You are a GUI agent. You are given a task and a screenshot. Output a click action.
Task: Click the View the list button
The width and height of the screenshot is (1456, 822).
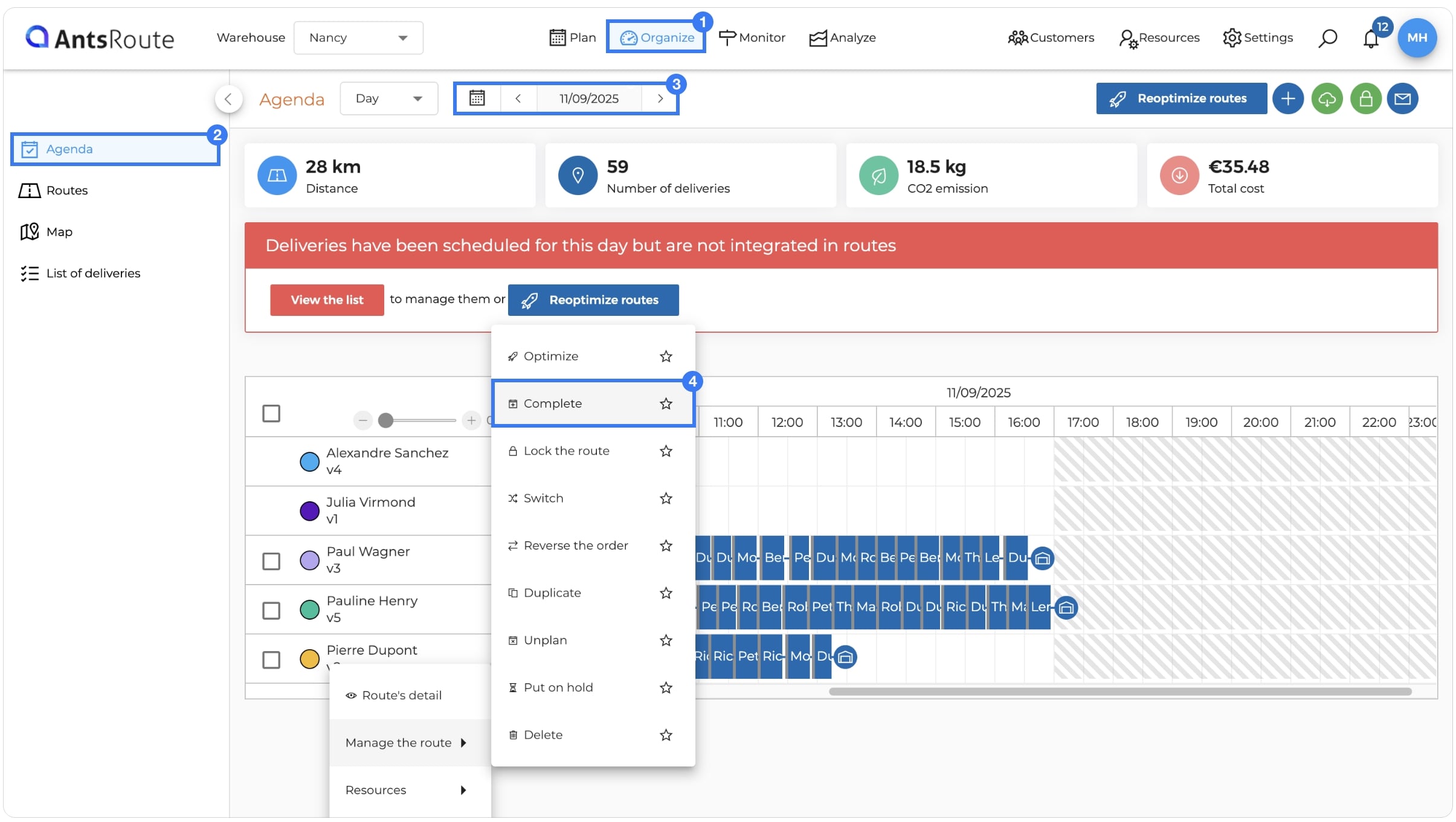coord(327,300)
